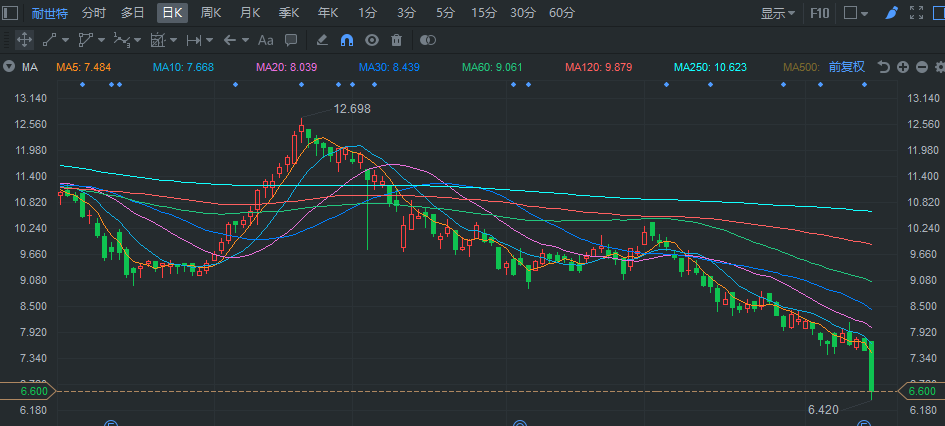Image resolution: width=945 pixels, height=426 pixels.
Task: Toggle magnet snap mode
Action: [x=347, y=40]
